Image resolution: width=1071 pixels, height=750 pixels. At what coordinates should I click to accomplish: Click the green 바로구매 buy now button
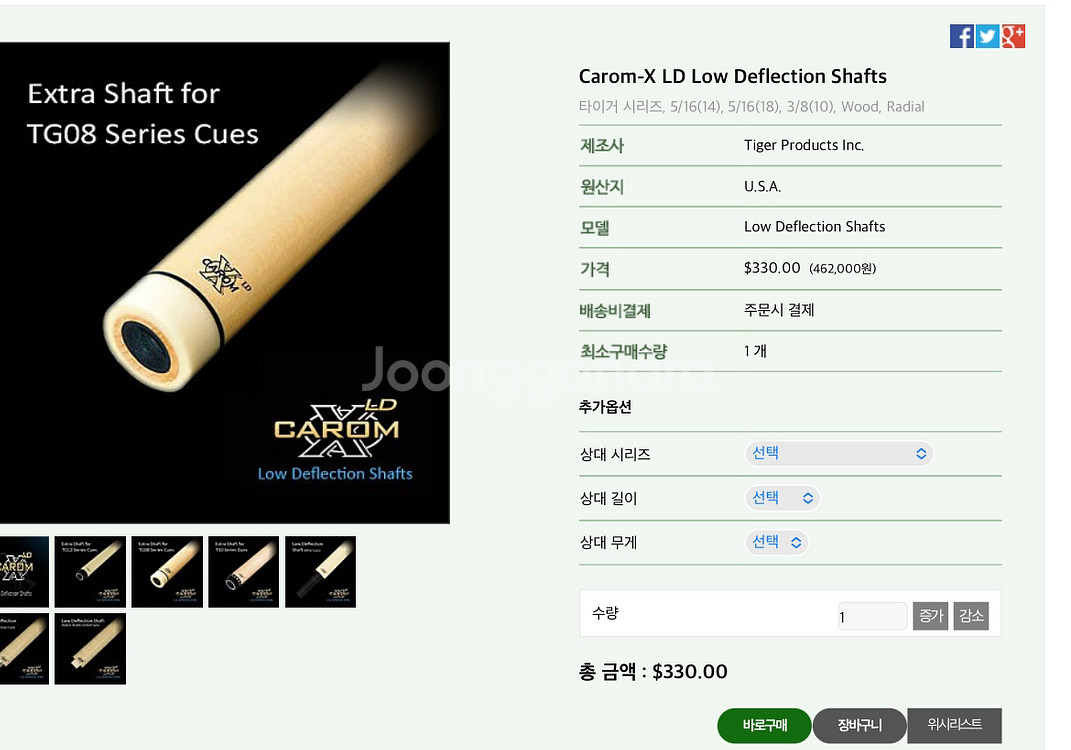tap(764, 725)
